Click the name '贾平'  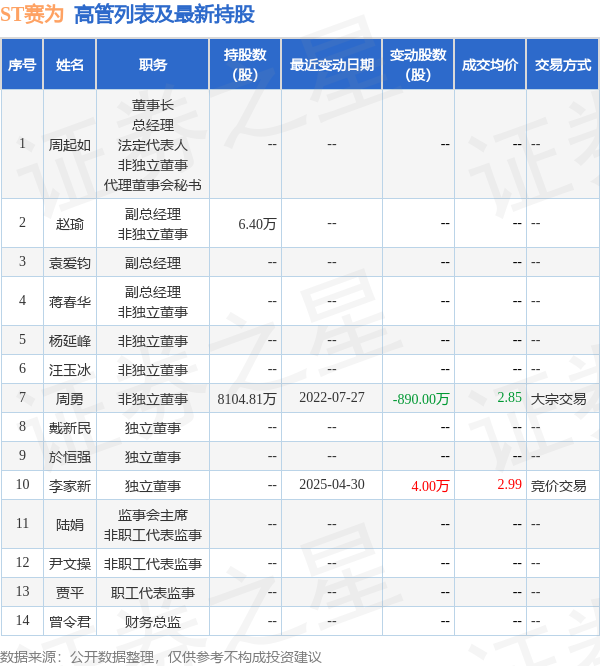70,593
